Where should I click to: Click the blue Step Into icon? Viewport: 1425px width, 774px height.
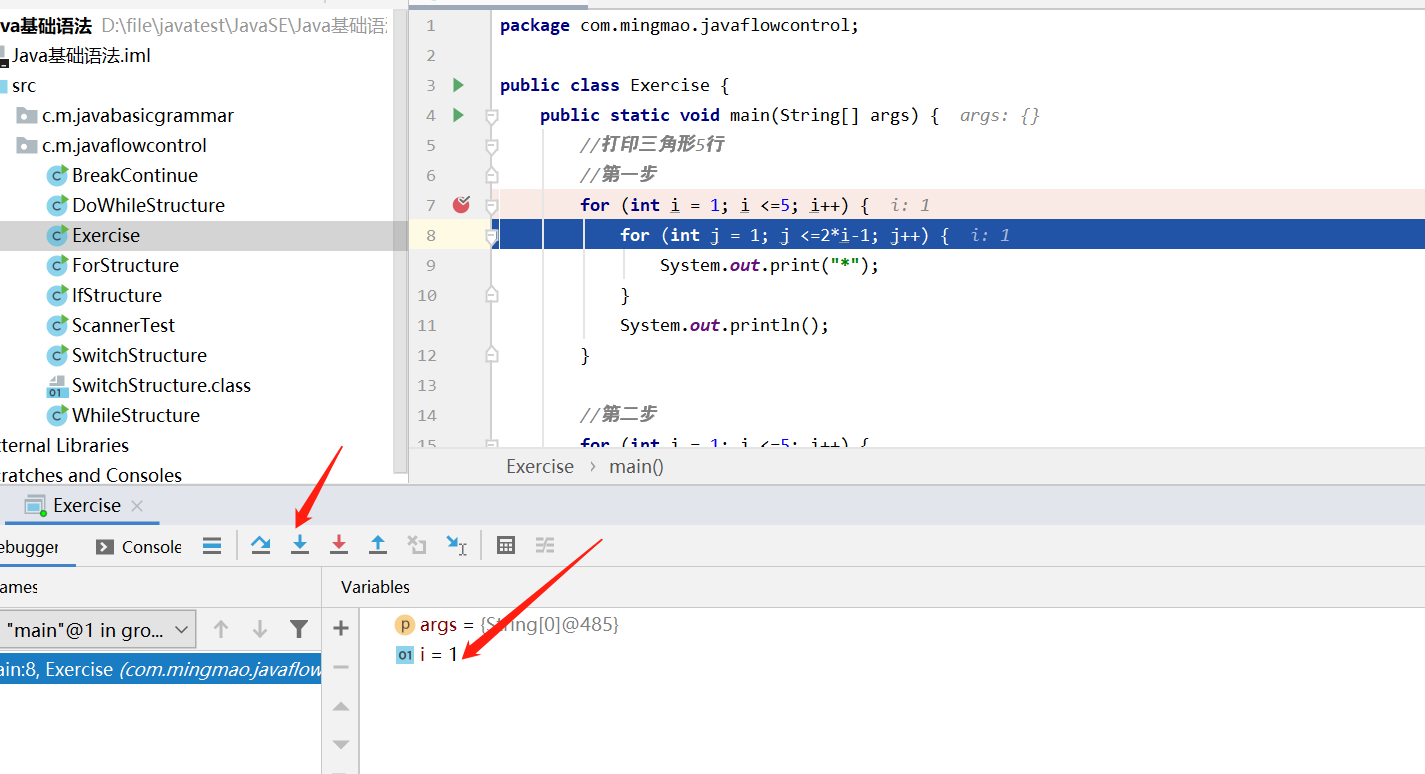point(300,545)
